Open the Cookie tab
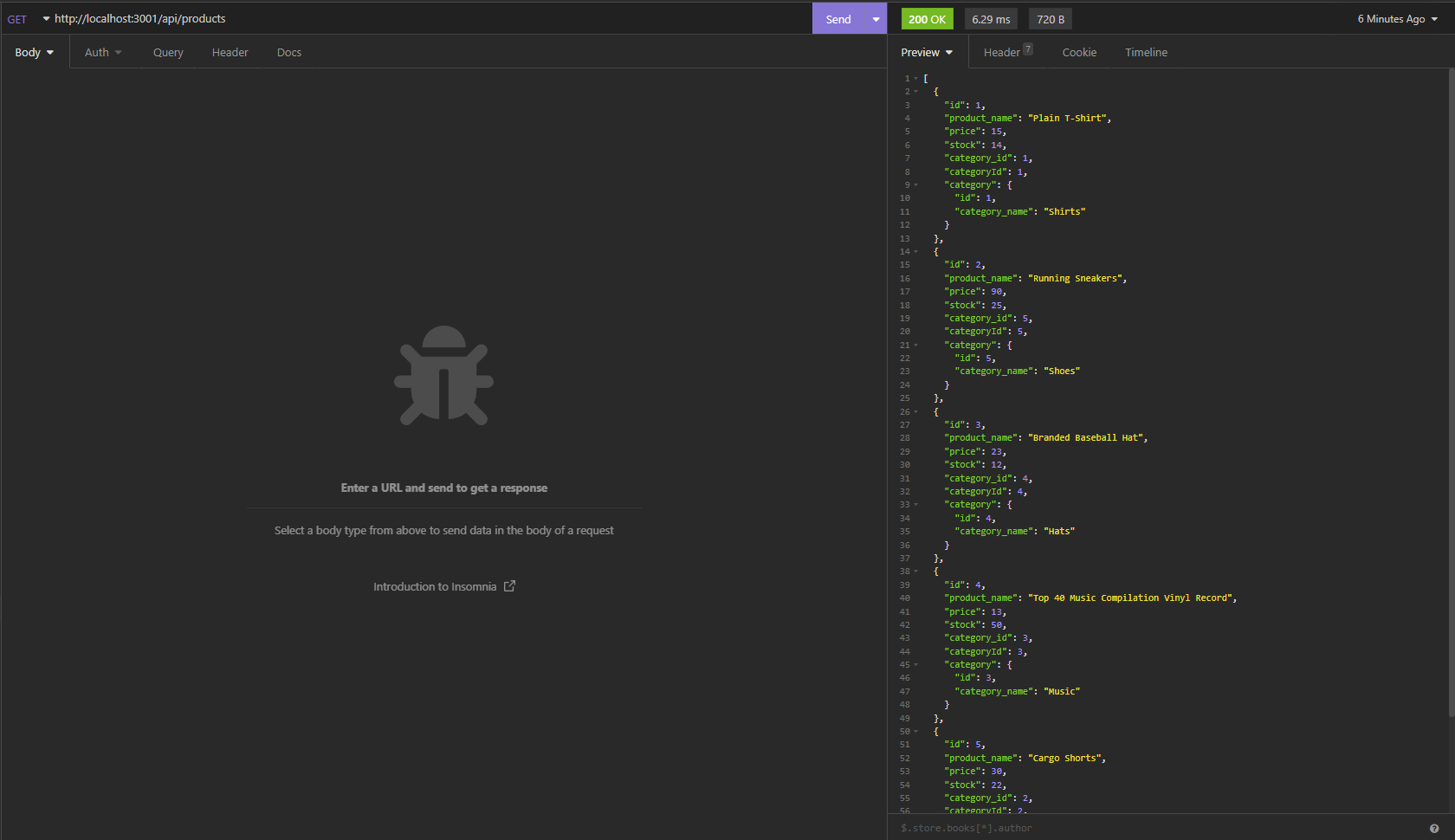Screen dimensions: 1455x840 pos(1079,53)
